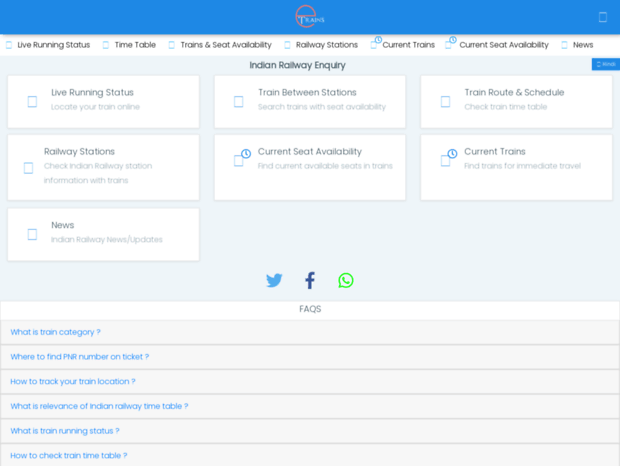Expand FAQ 'Where to find PNR number on ticket ?'
Screen dimensions: 620x466
(310, 357)
